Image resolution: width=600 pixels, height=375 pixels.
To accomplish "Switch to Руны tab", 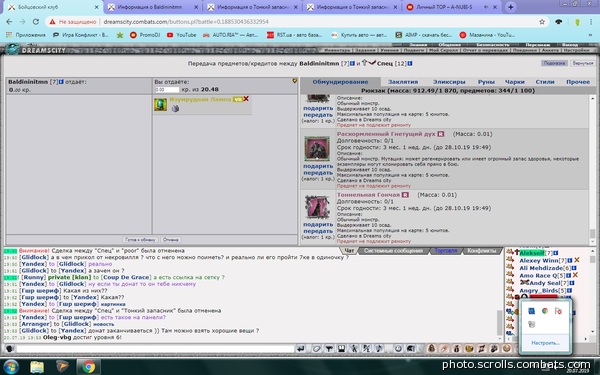I will pos(486,82).
